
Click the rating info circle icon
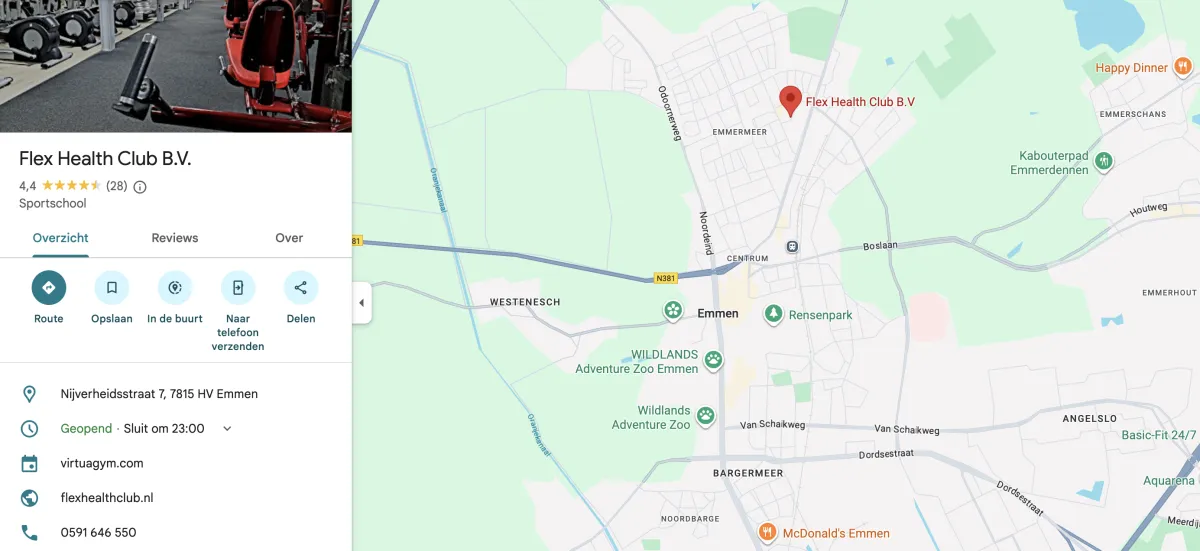(140, 186)
